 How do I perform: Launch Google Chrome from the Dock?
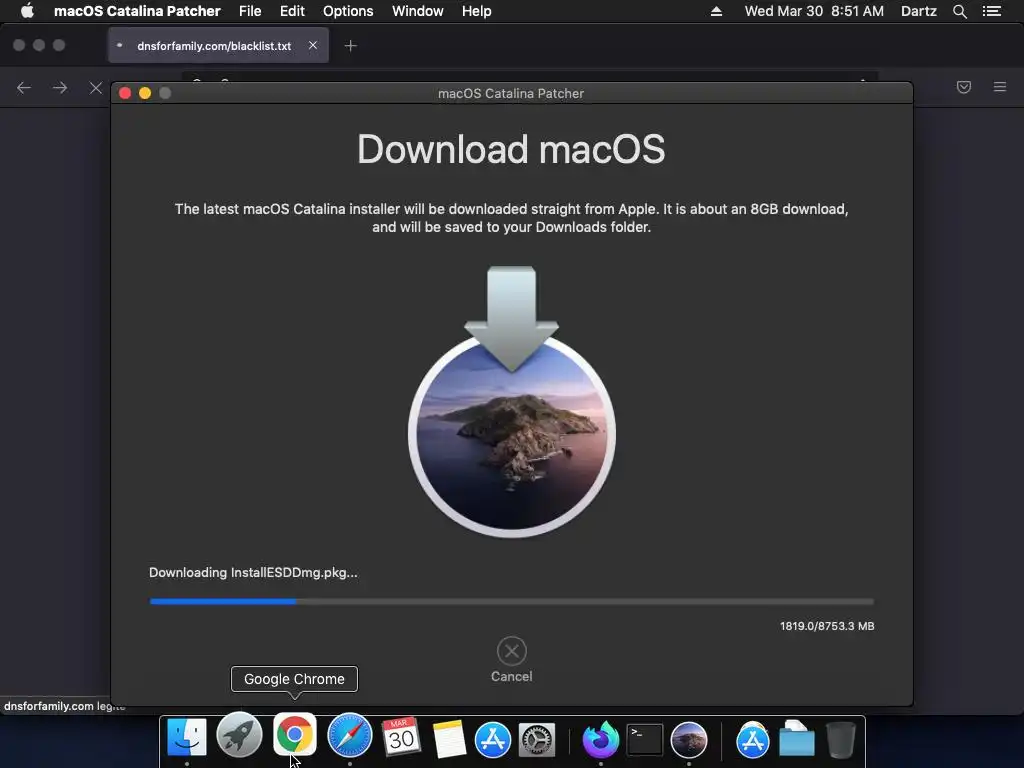pos(295,735)
